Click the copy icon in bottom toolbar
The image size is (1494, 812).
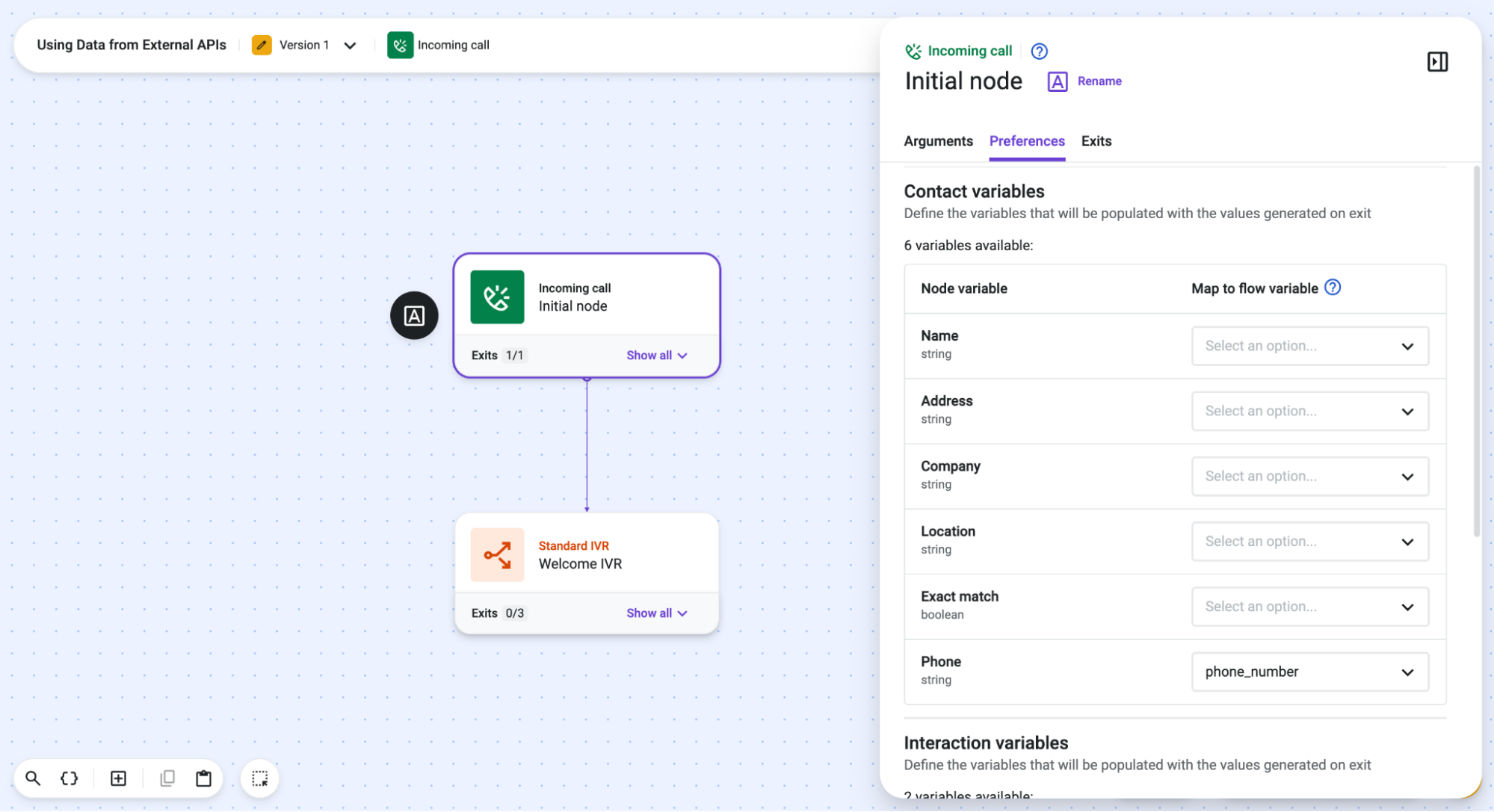point(167,778)
